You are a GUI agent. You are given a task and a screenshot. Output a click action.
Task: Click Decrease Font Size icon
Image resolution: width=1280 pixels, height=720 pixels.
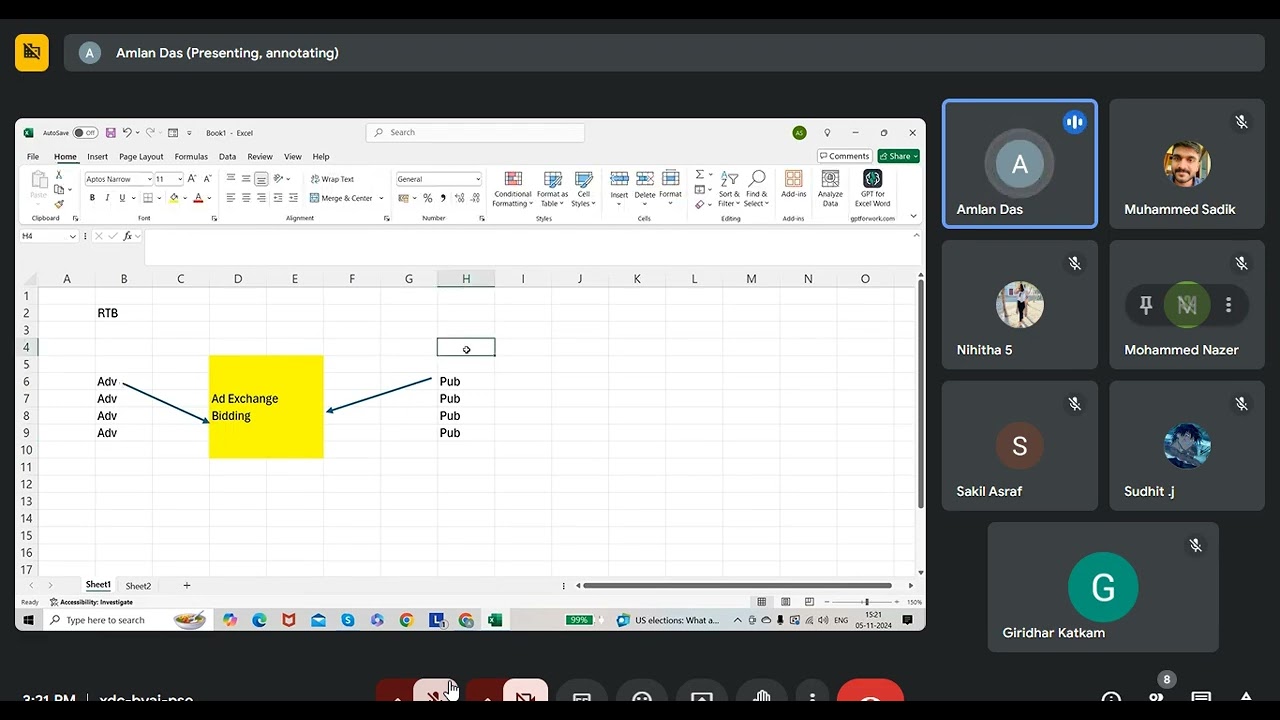click(206, 178)
